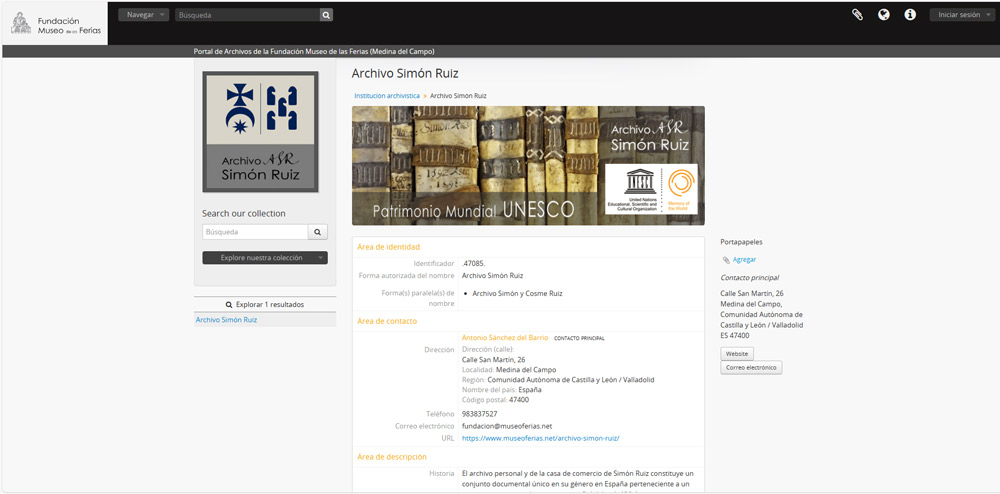
Task: Click the Área de descripción heading
Action: tap(392, 457)
